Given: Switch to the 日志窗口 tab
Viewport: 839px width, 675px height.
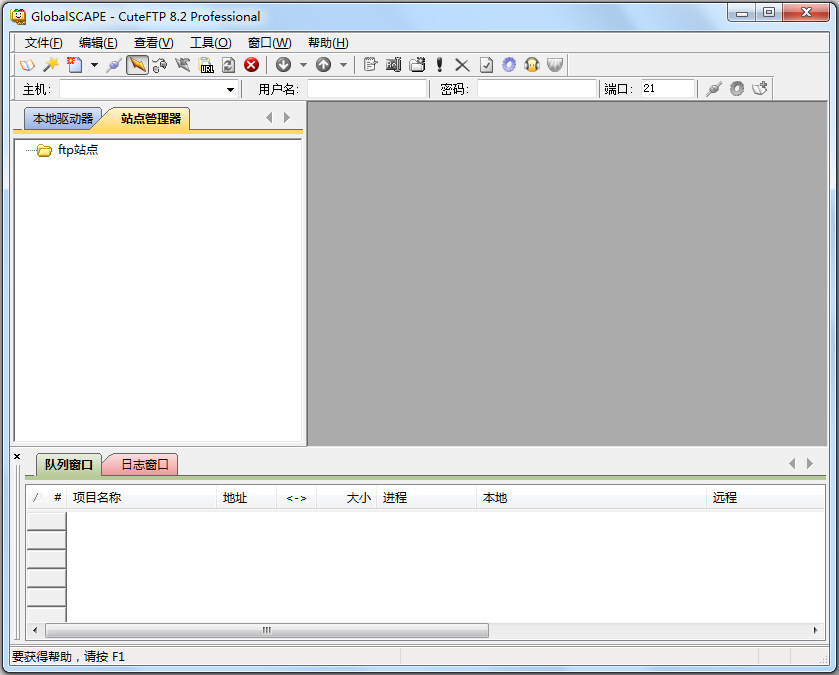Looking at the screenshot, I should point(144,464).
